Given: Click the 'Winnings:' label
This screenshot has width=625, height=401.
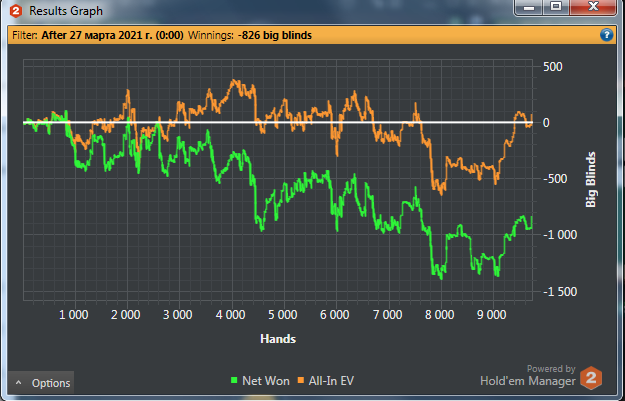Looking at the screenshot, I should tap(211, 35).
